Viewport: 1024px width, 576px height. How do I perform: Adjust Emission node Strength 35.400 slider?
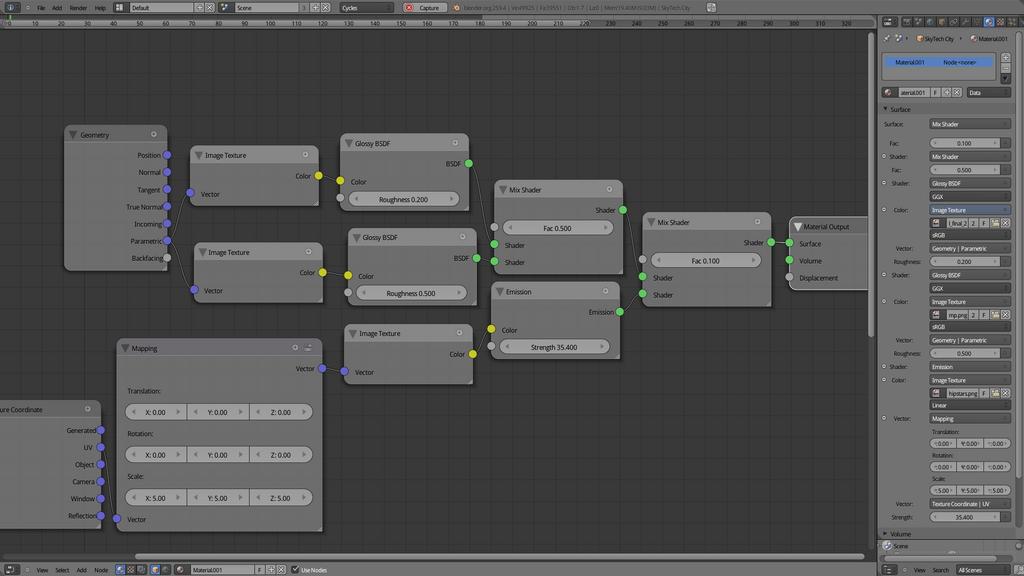pyautogui.click(x=554, y=347)
